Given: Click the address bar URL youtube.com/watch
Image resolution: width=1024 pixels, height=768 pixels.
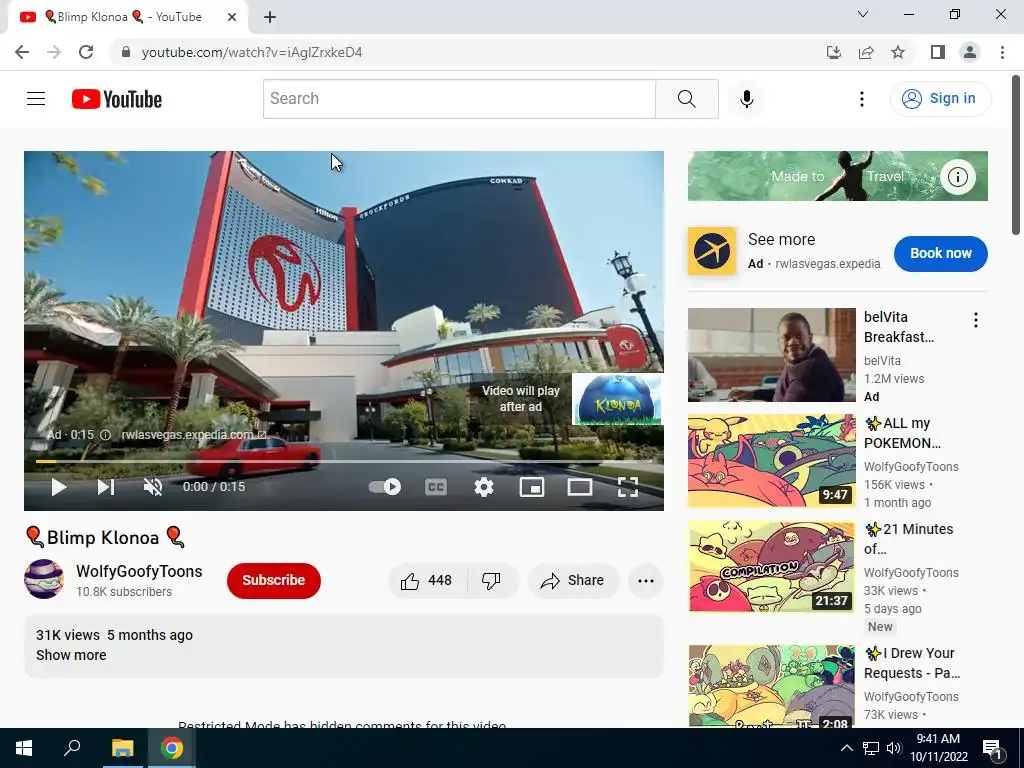Looking at the screenshot, I should [x=252, y=52].
